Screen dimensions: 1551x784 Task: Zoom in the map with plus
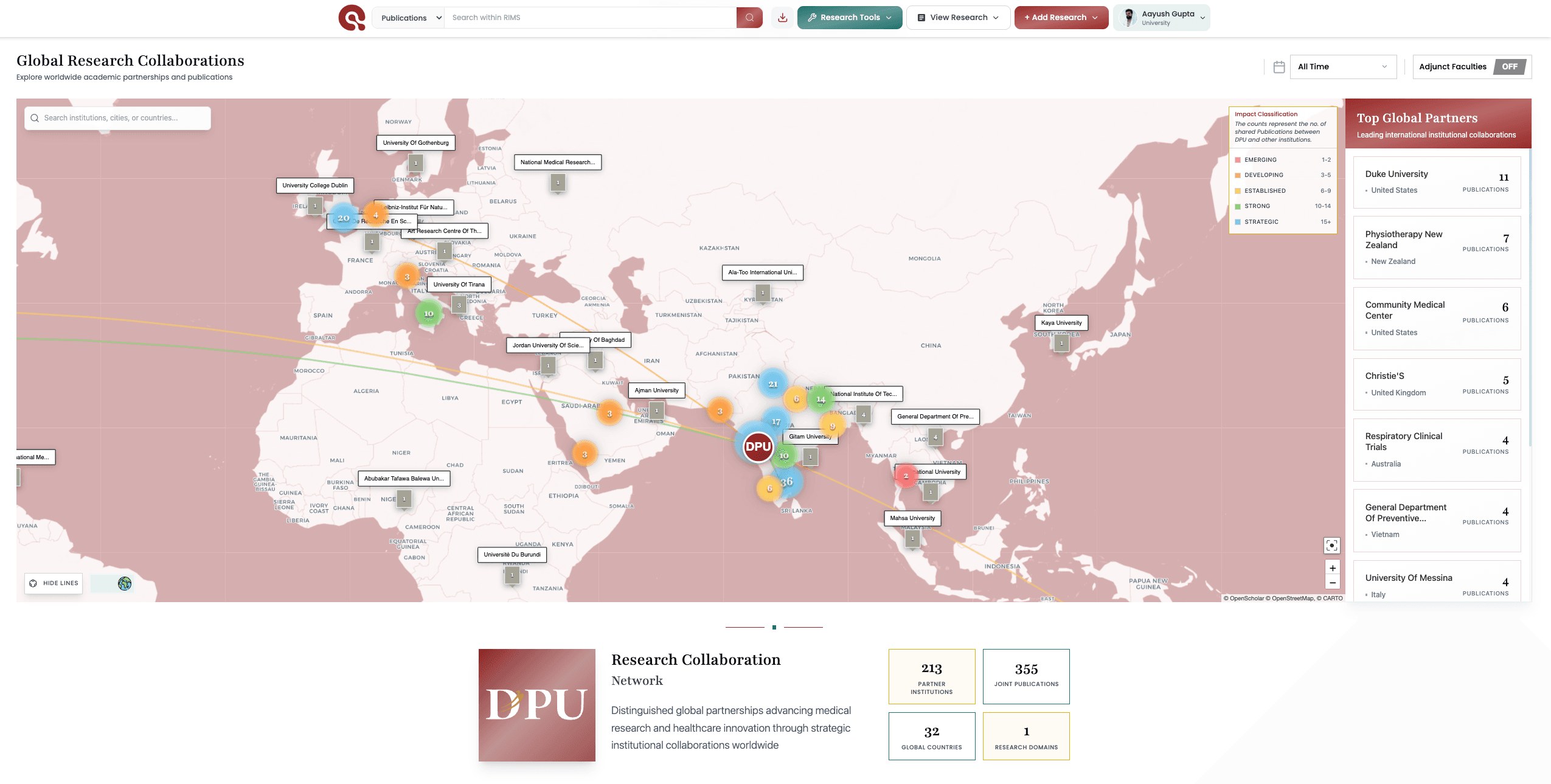pyautogui.click(x=1332, y=568)
